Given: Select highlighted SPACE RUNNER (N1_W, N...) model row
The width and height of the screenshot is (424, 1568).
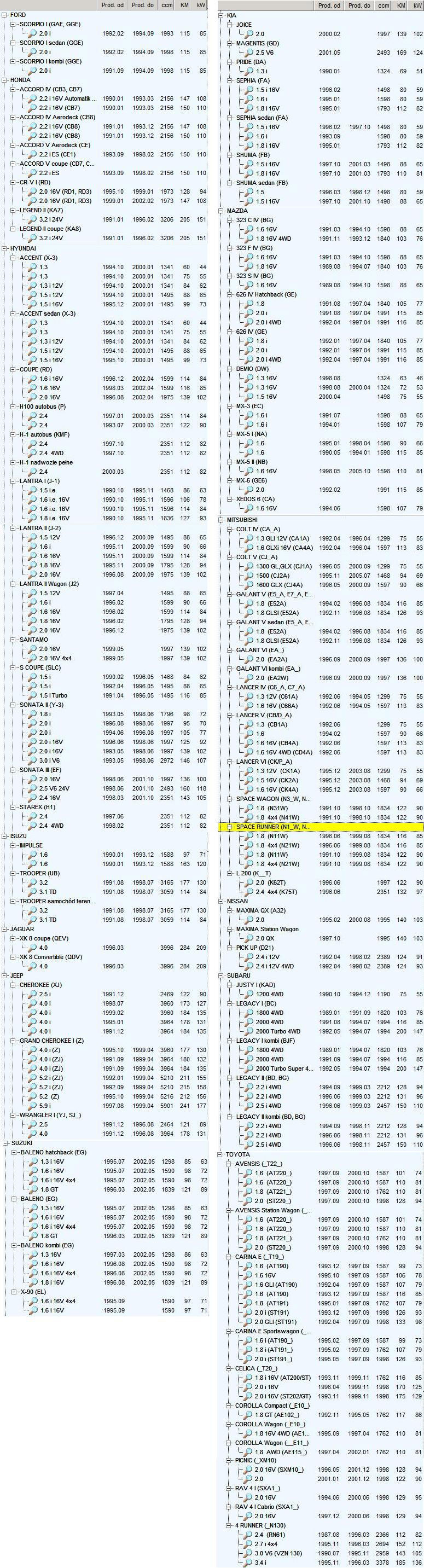Looking at the screenshot, I should click(321, 827).
